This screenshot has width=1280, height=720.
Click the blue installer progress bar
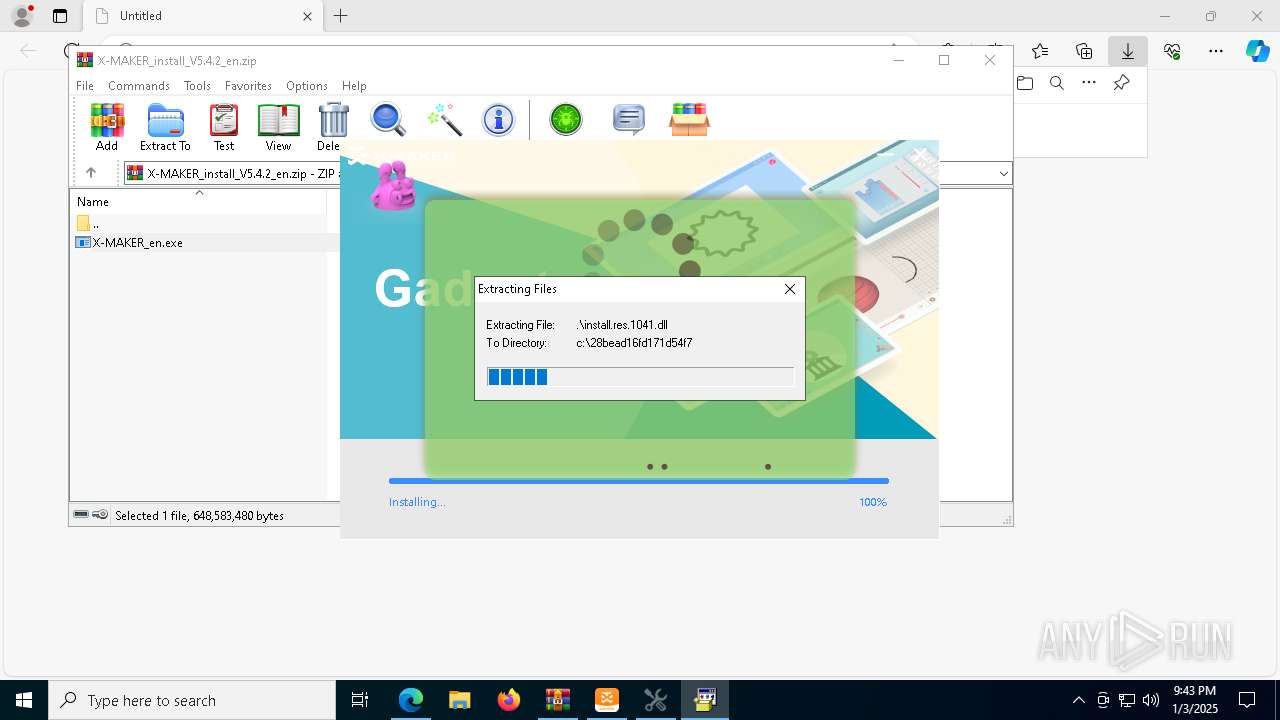tap(638, 481)
